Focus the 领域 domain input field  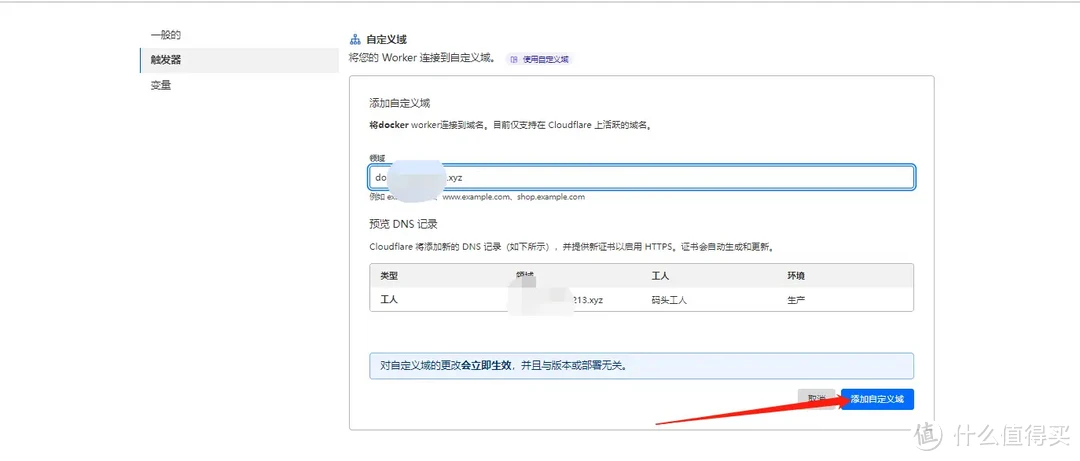(641, 177)
